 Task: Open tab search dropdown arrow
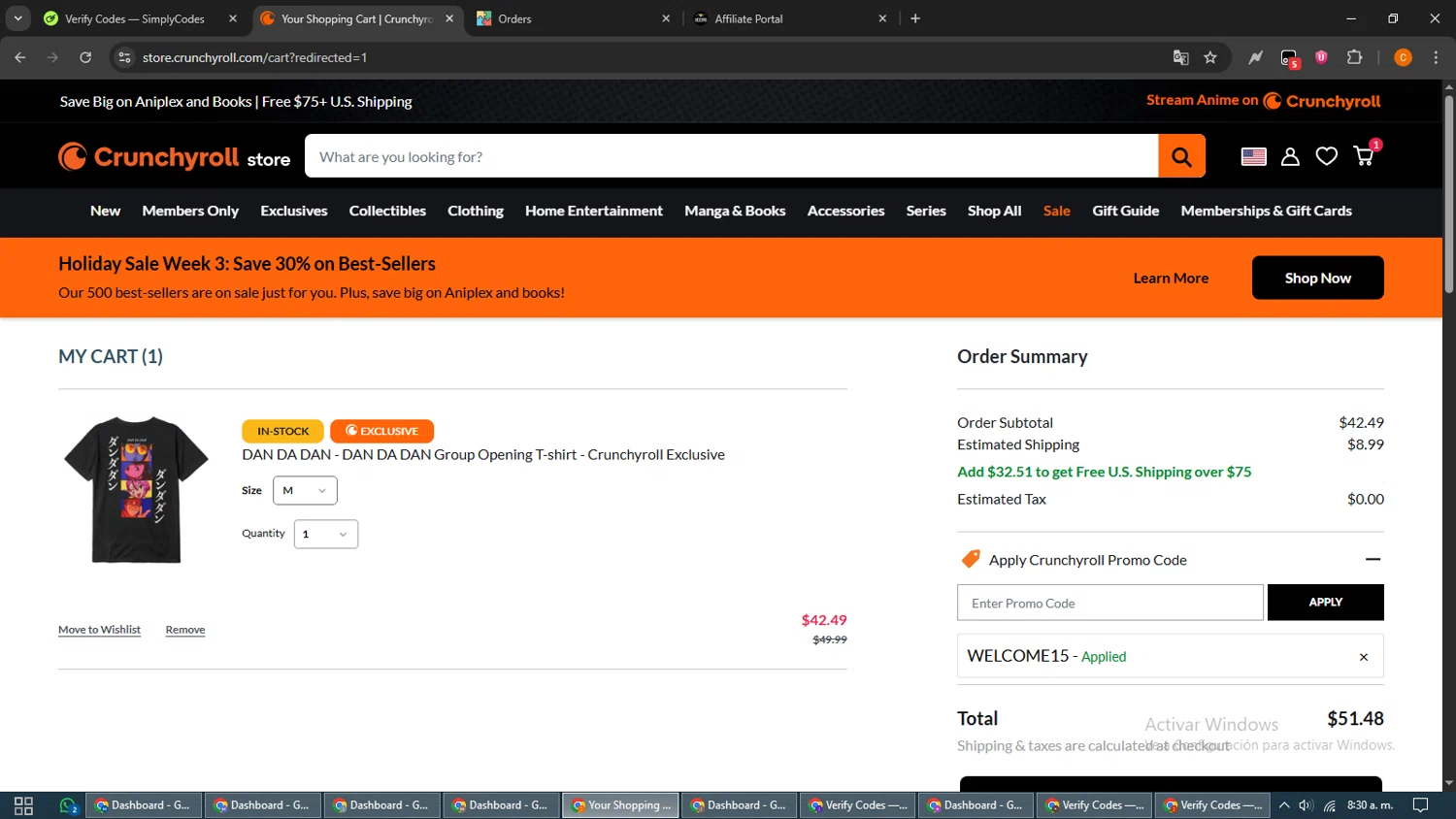[17, 18]
